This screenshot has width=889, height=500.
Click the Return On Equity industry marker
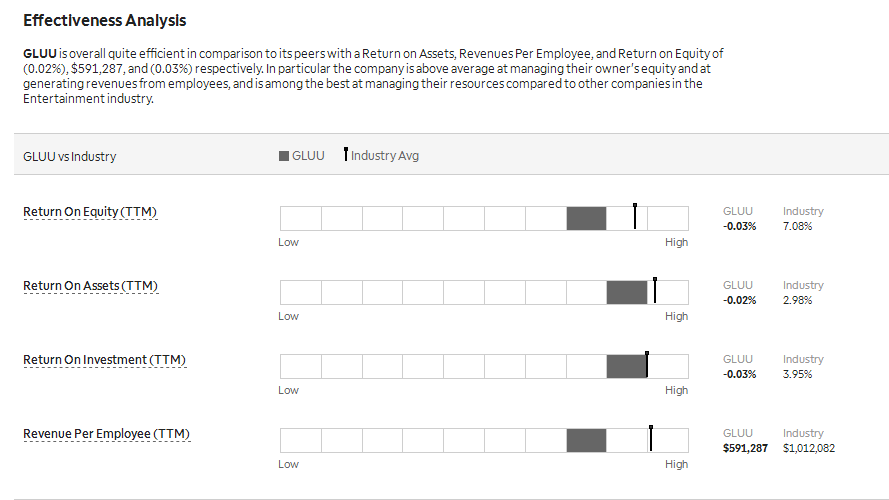tap(635, 216)
